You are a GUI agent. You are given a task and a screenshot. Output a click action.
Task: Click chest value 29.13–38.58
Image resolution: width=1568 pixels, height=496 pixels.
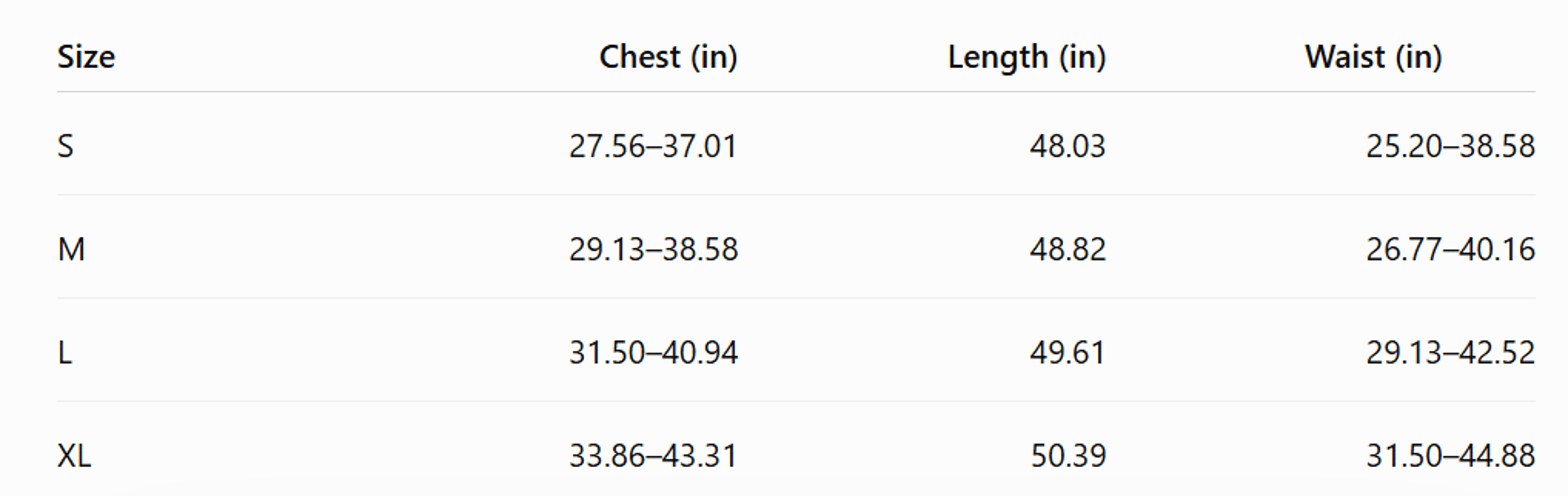[x=653, y=249]
